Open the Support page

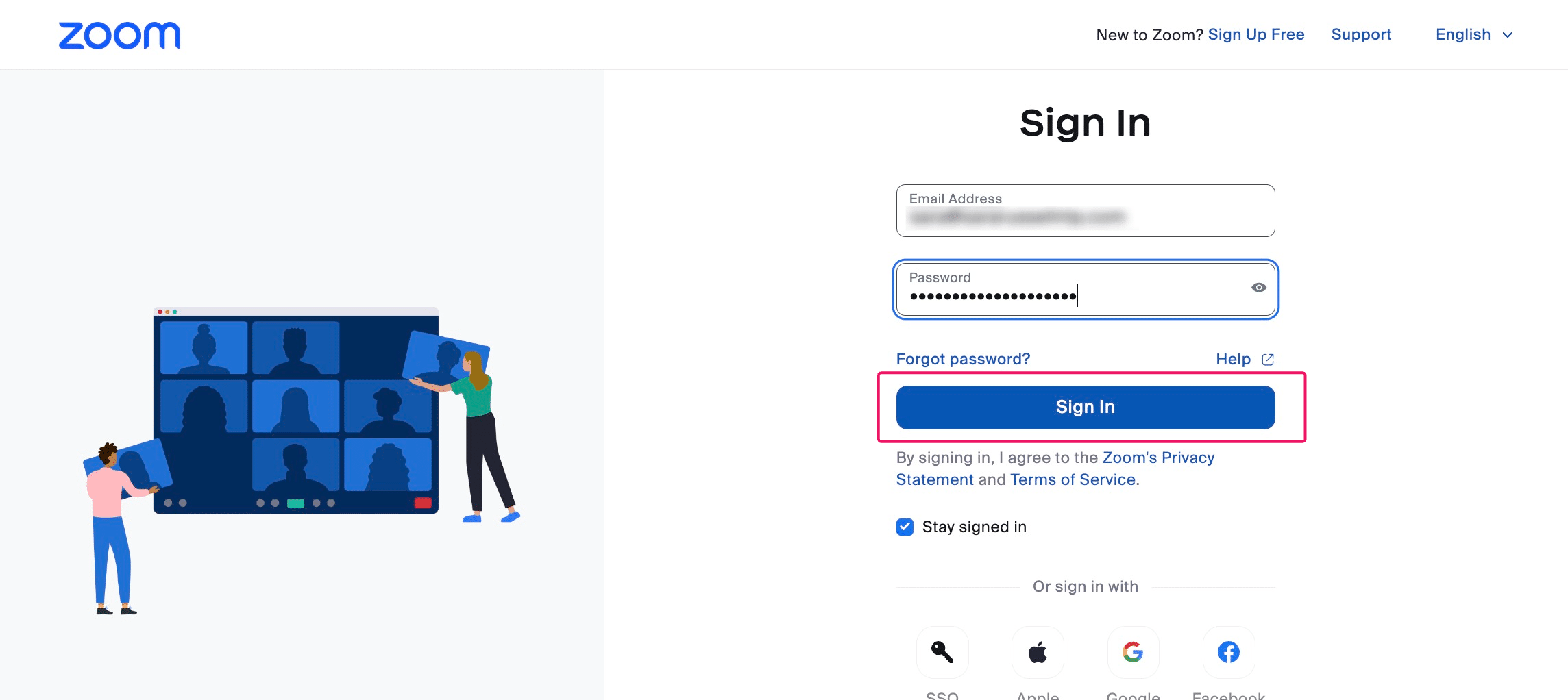click(1360, 34)
